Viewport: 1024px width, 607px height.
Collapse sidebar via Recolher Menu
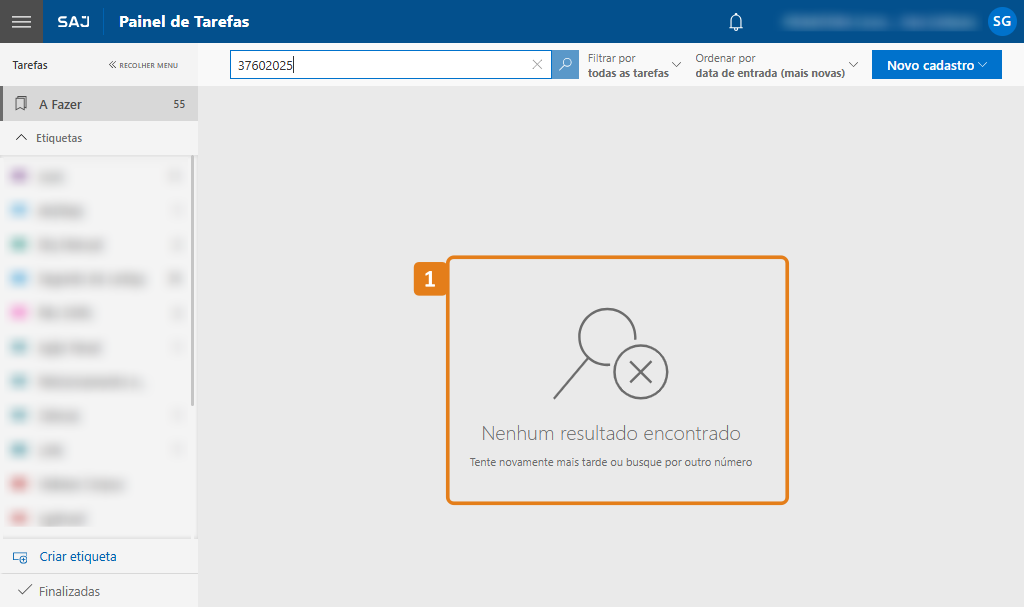coord(143,65)
